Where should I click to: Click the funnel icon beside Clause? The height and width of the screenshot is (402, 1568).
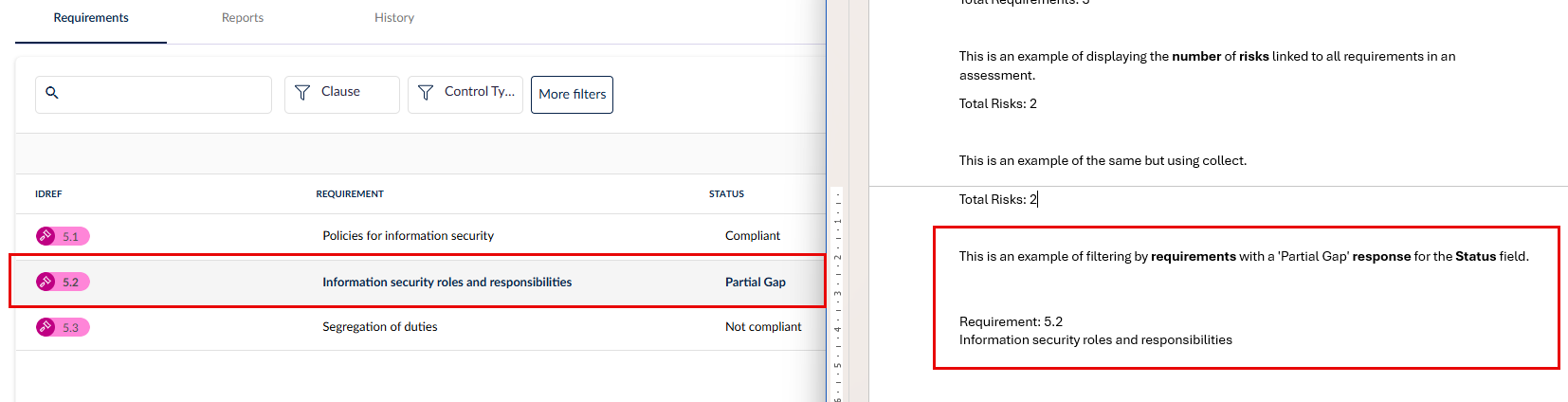302,92
